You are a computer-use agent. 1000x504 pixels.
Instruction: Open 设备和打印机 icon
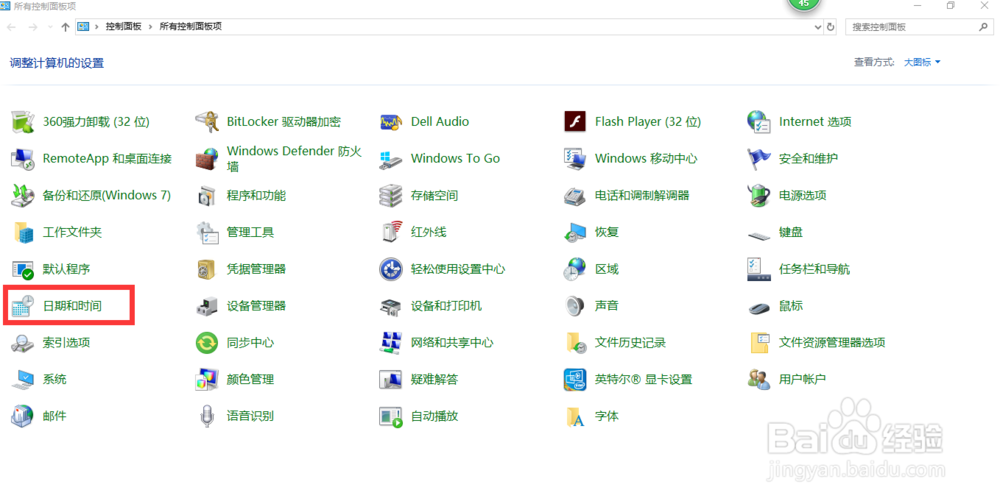pos(391,306)
